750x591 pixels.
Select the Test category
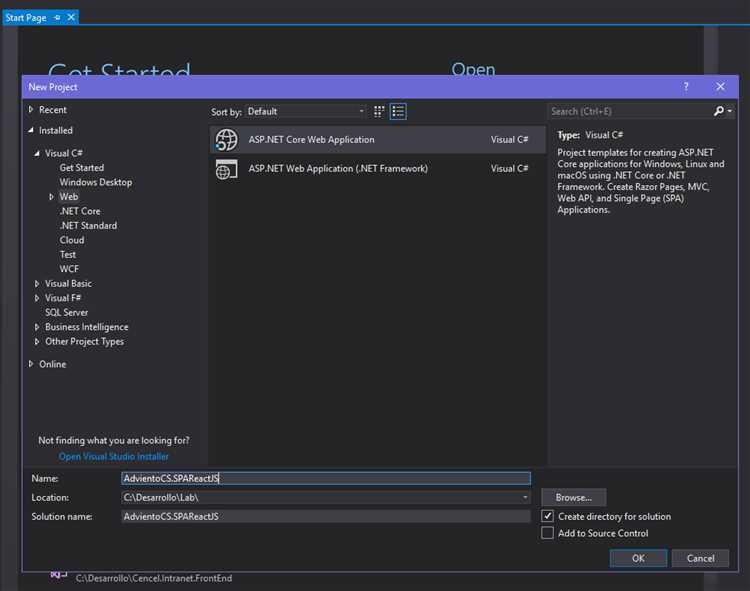pyautogui.click(x=67, y=254)
